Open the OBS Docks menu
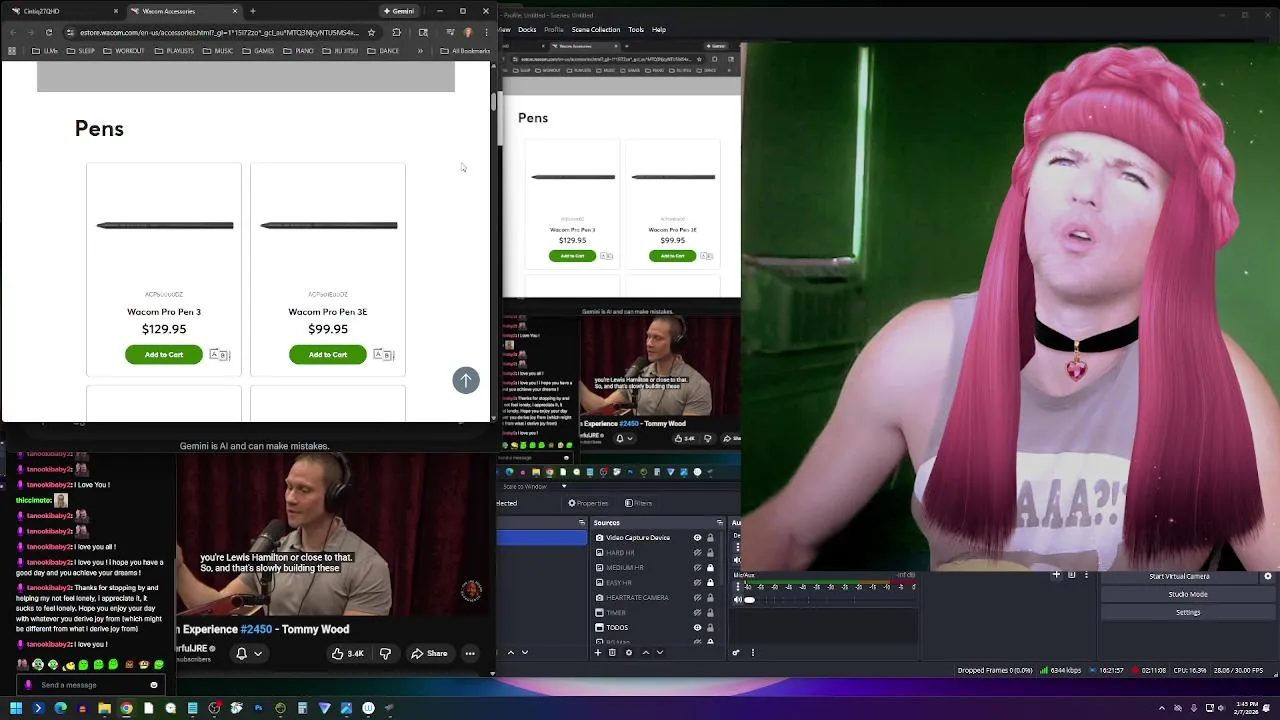The image size is (1280, 720). click(x=527, y=30)
